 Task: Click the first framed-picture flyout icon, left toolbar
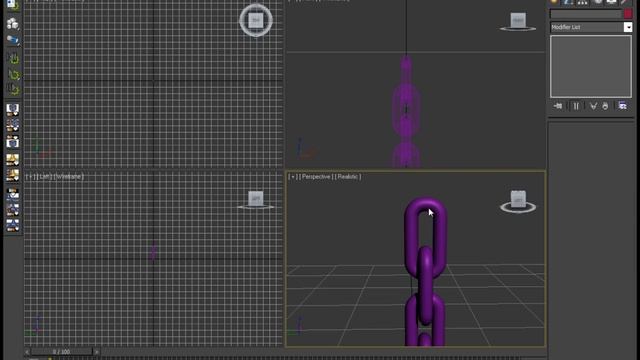[13, 109]
